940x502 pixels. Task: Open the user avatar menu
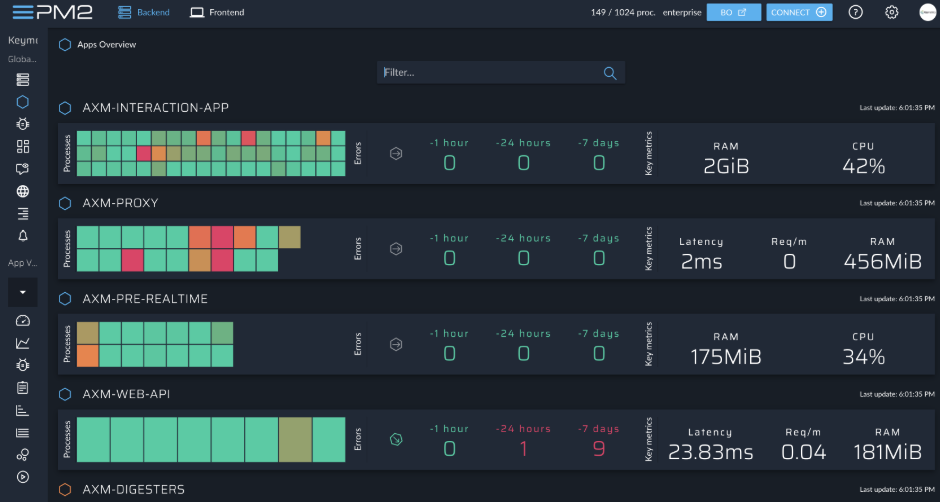click(x=928, y=12)
